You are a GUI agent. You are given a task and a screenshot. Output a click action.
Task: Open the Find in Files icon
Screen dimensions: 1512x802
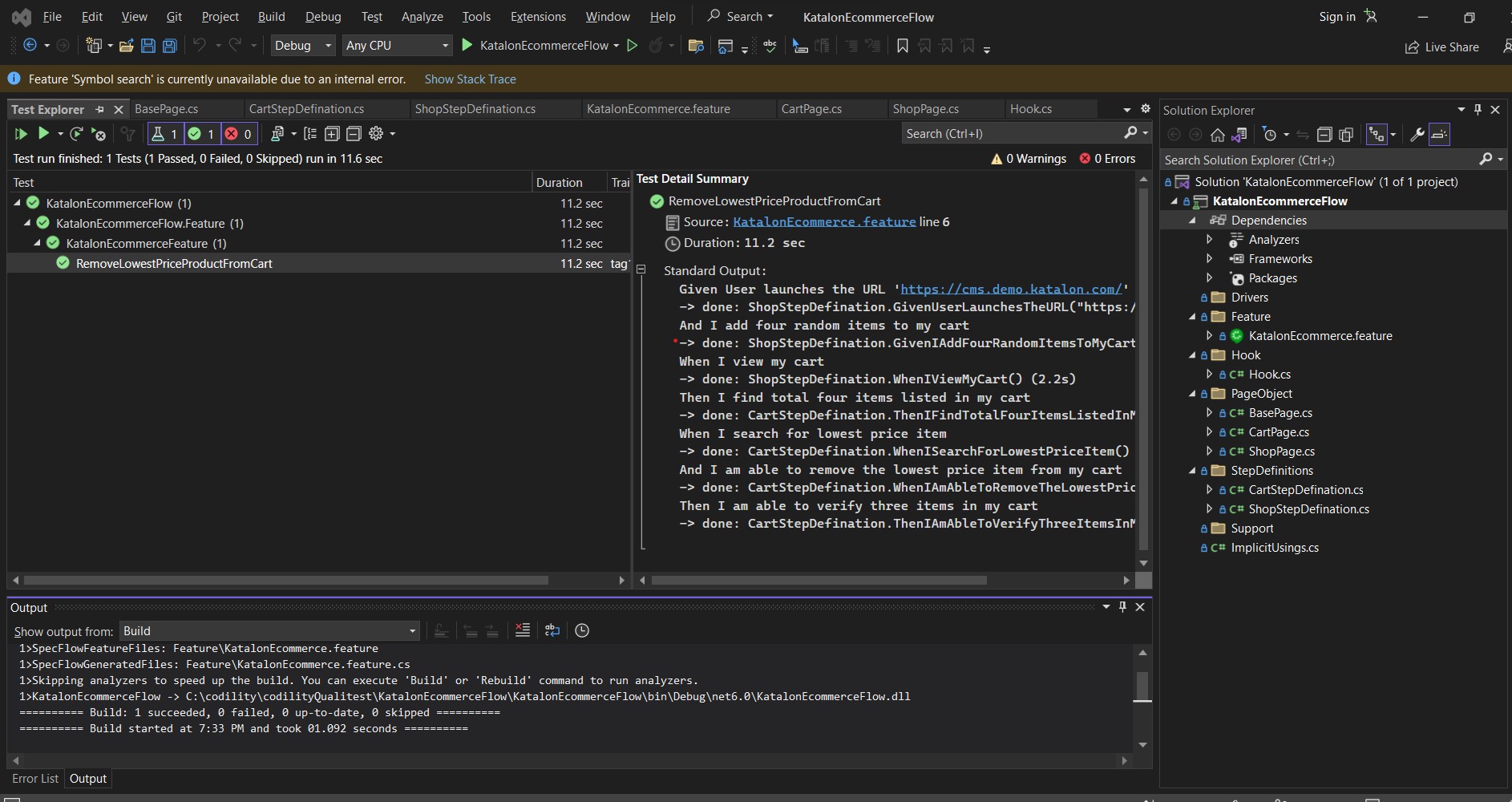point(697,47)
